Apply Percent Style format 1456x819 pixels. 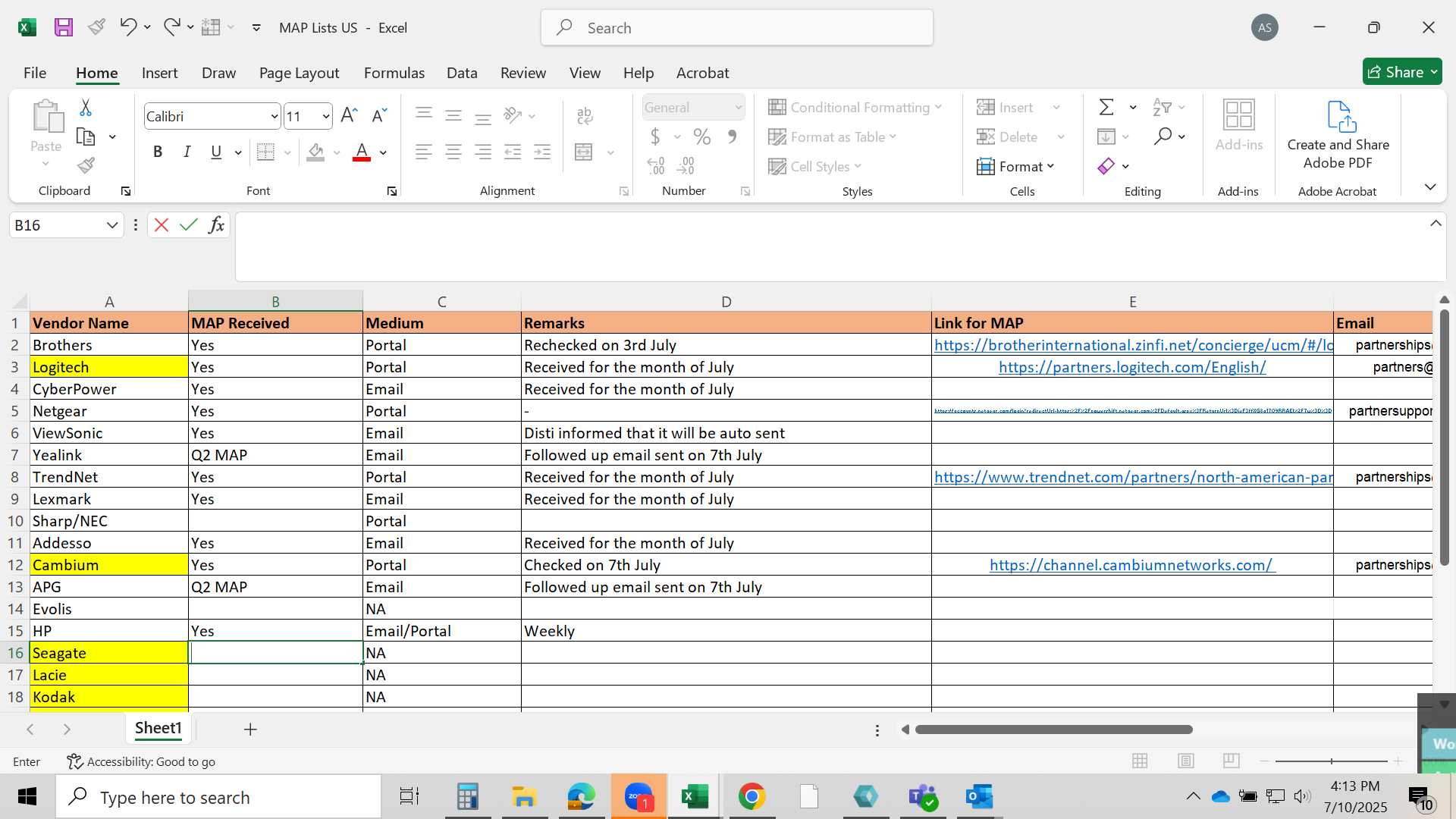pos(702,136)
